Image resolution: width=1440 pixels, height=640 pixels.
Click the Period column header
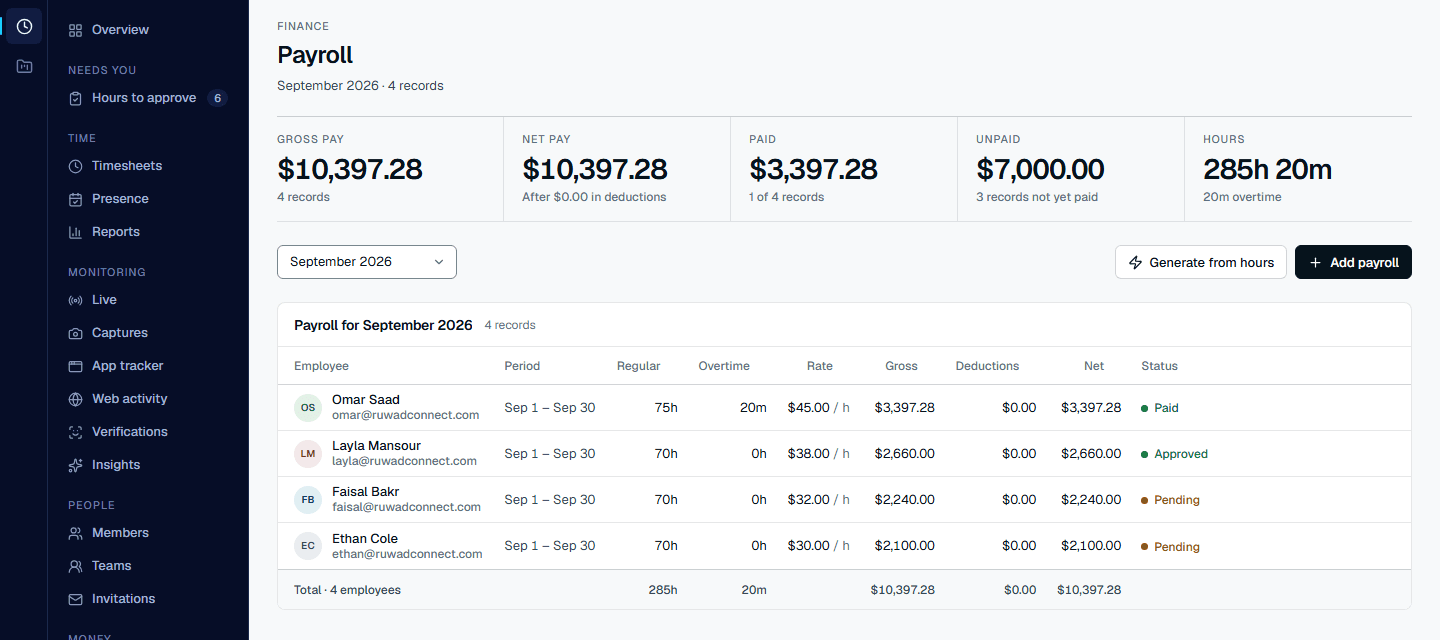click(523, 366)
